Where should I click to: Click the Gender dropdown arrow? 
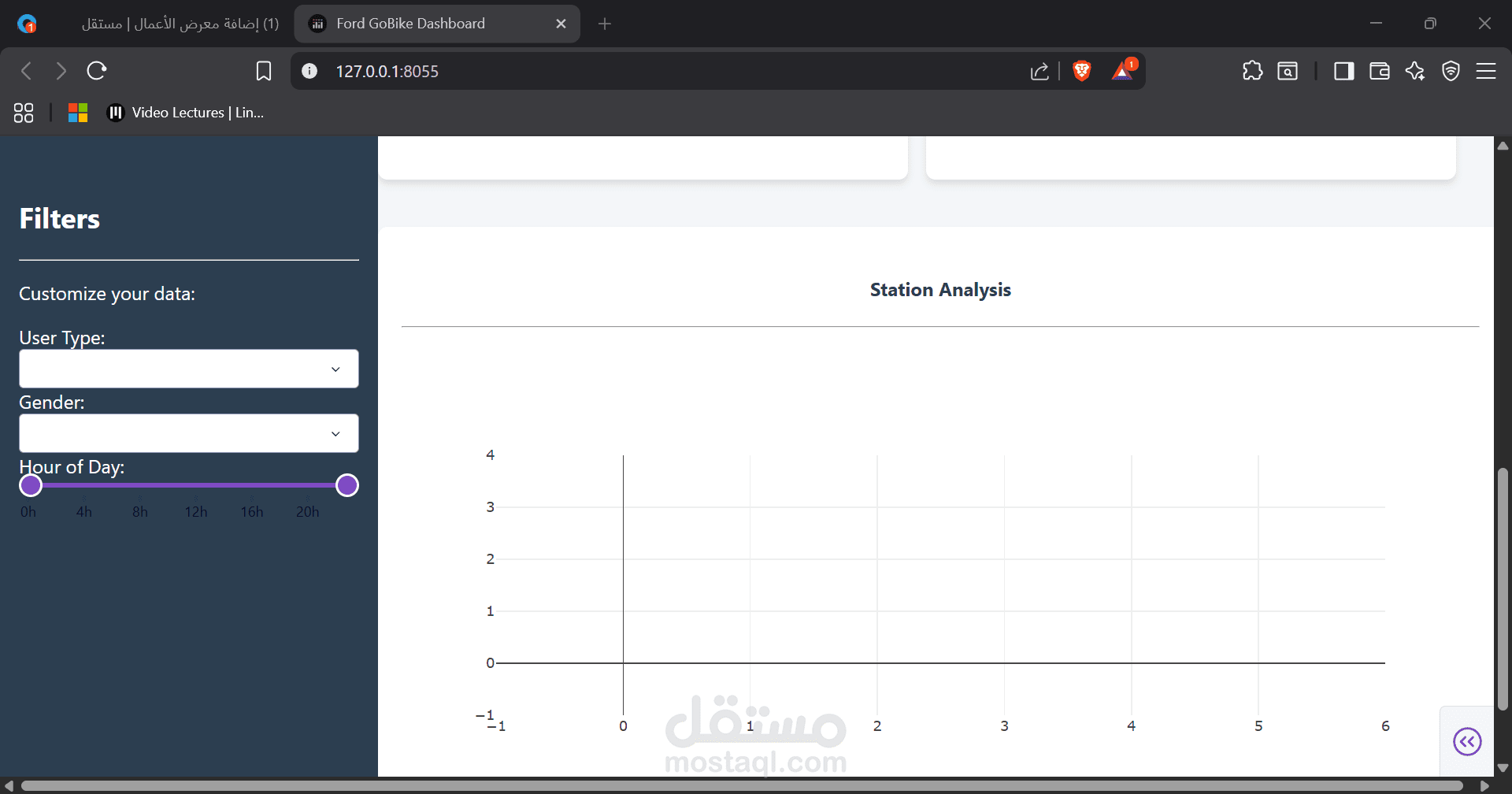(335, 434)
